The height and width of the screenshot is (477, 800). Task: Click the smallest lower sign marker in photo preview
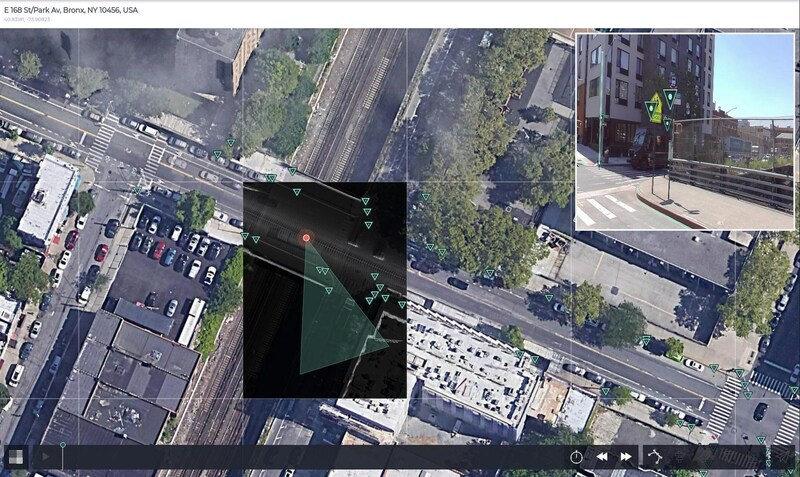click(x=667, y=124)
